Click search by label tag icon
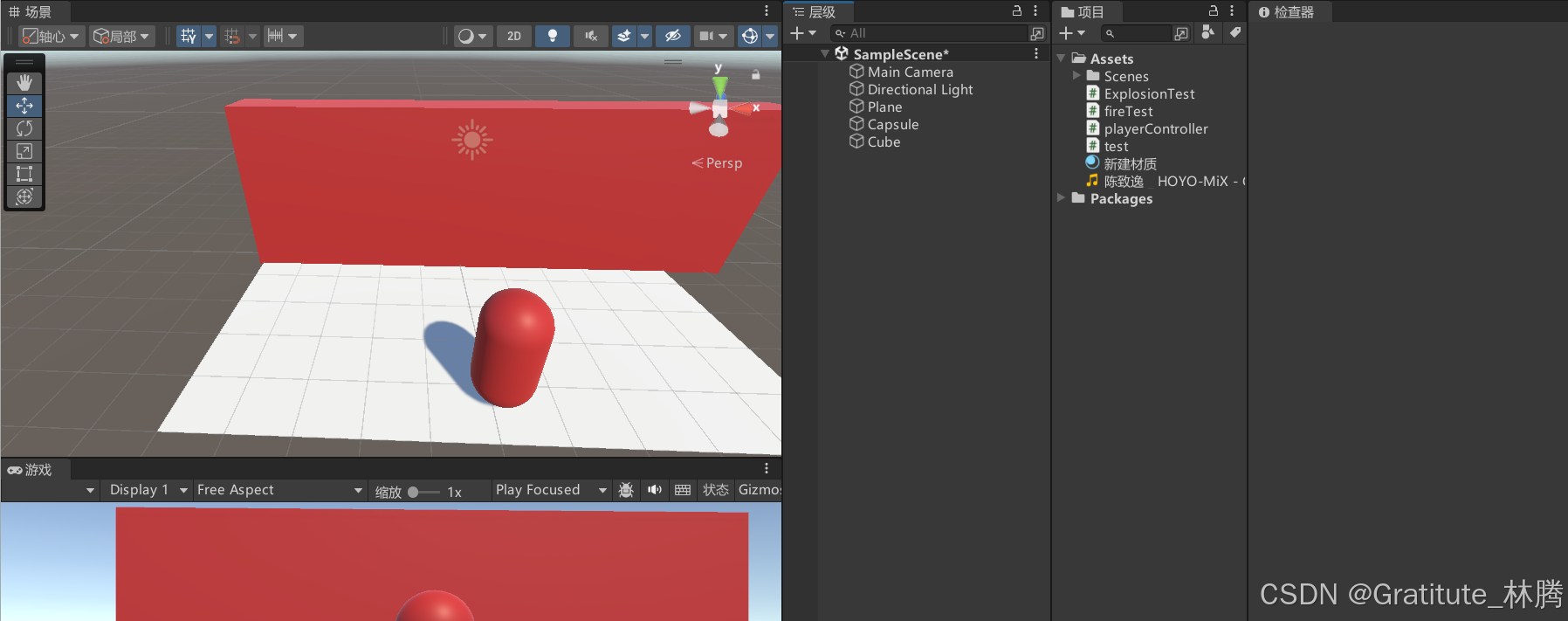Viewport: 1568px width, 621px height. coord(1235,32)
